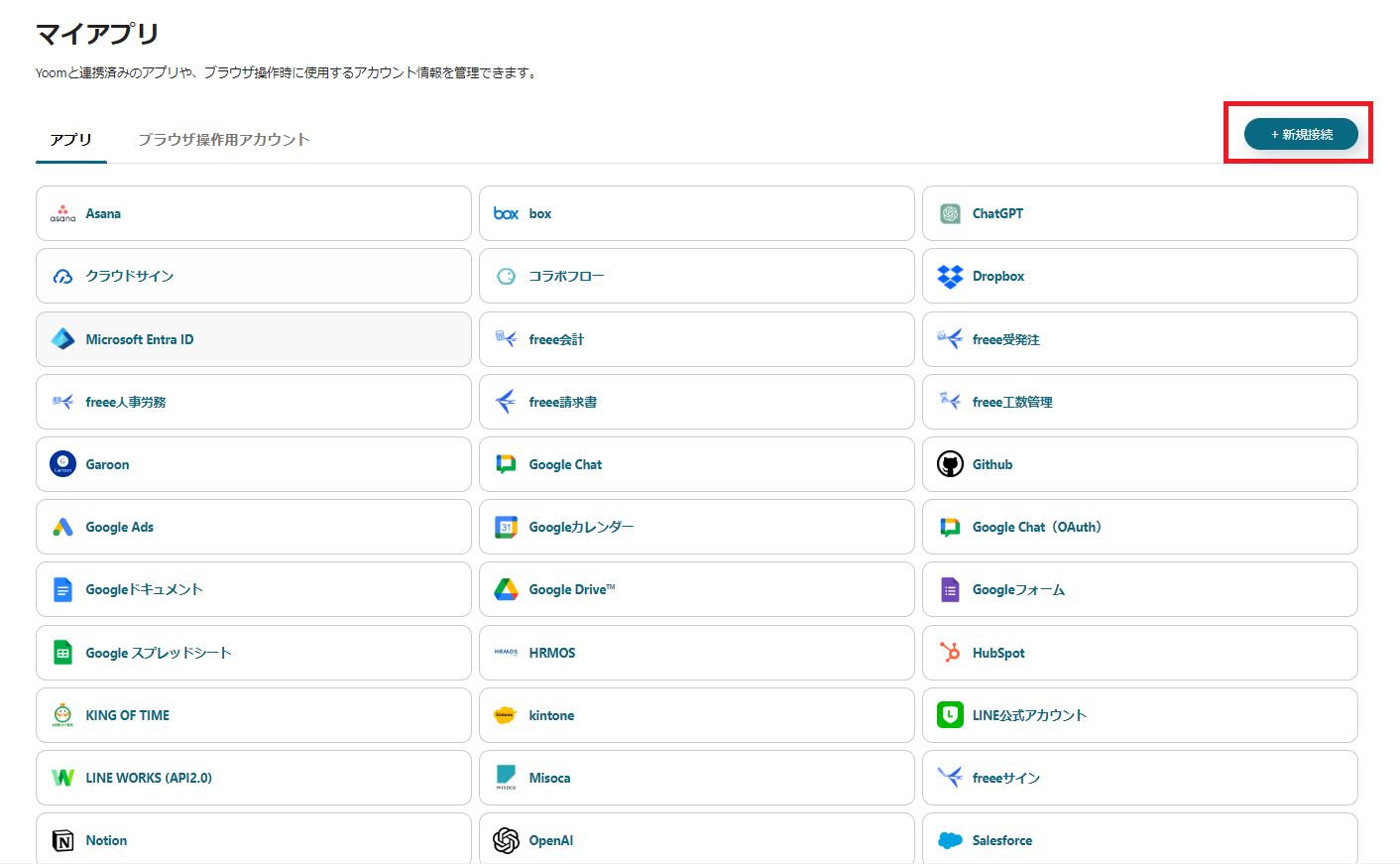Image resolution: width=1400 pixels, height=864 pixels.
Task: Open the ブラウザ操作用アカウント tab
Action: (x=224, y=140)
